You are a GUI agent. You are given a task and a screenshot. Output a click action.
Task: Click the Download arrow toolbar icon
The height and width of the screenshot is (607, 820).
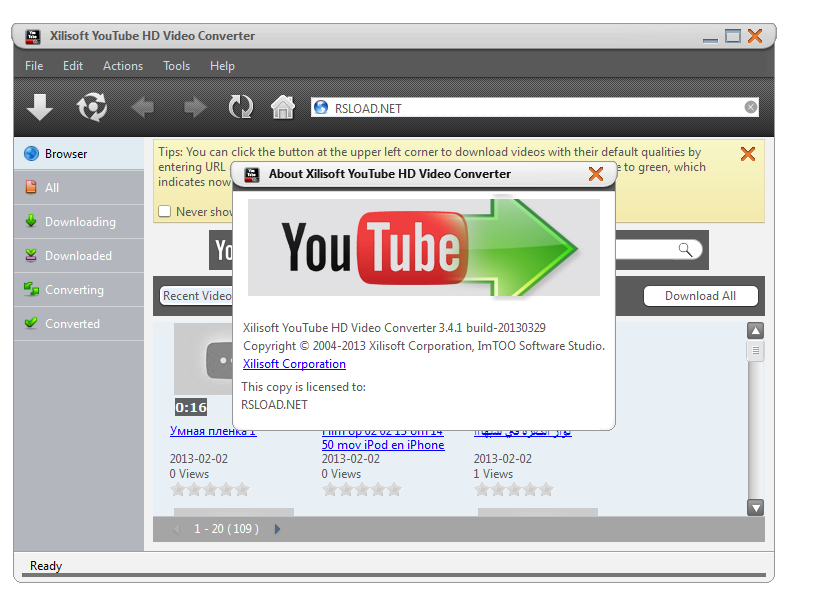40,107
